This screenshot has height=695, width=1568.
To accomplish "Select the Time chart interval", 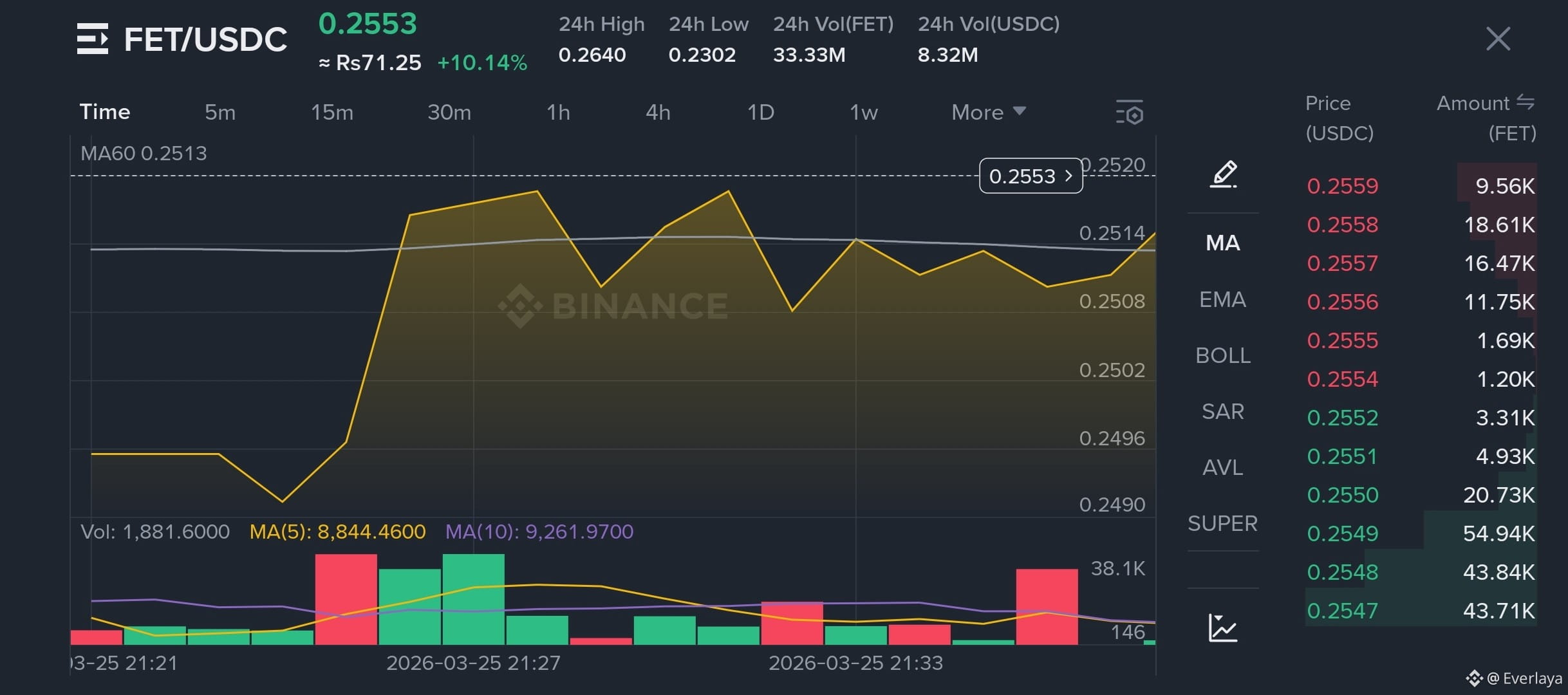I will pyautogui.click(x=105, y=112).
